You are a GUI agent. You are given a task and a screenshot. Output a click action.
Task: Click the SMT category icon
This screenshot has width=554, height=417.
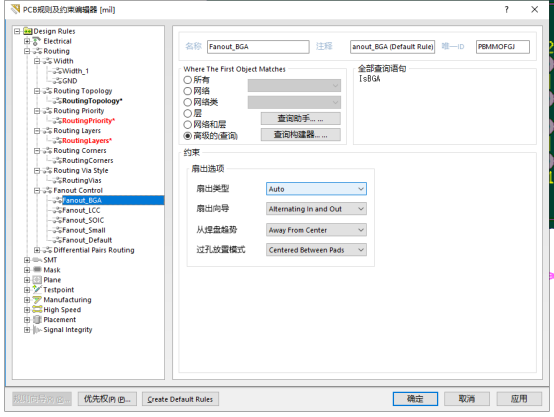[37, 260]
